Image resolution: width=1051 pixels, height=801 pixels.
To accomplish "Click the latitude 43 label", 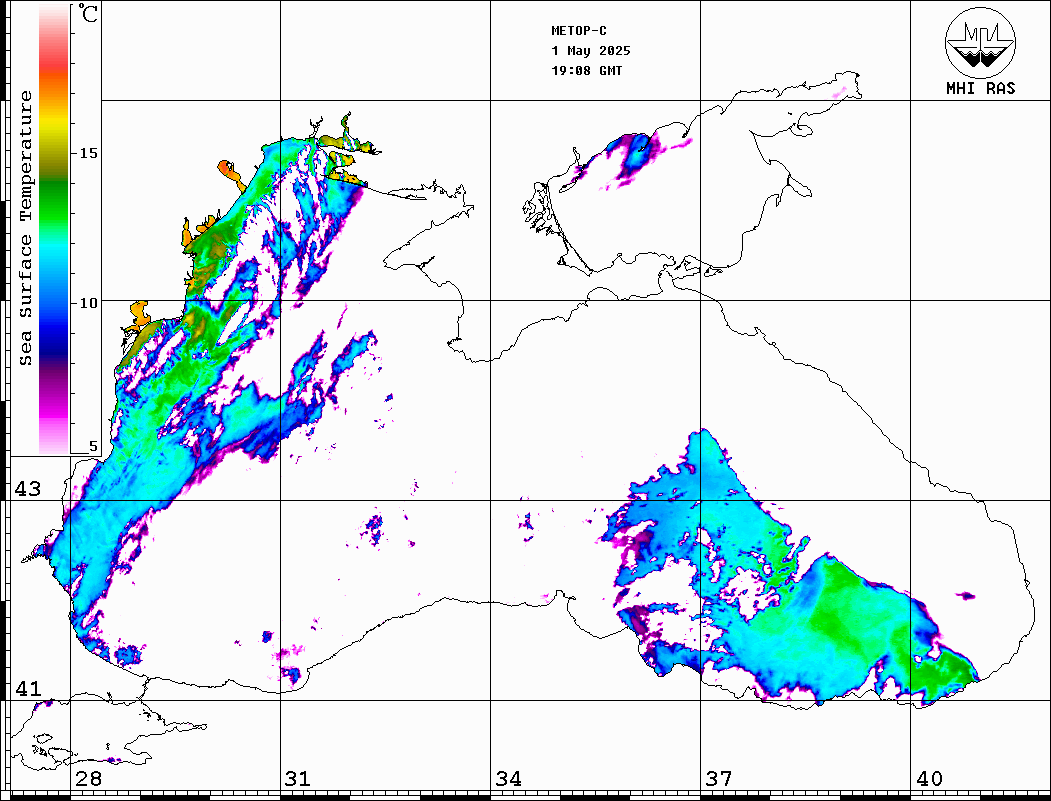I will point(27,489).
